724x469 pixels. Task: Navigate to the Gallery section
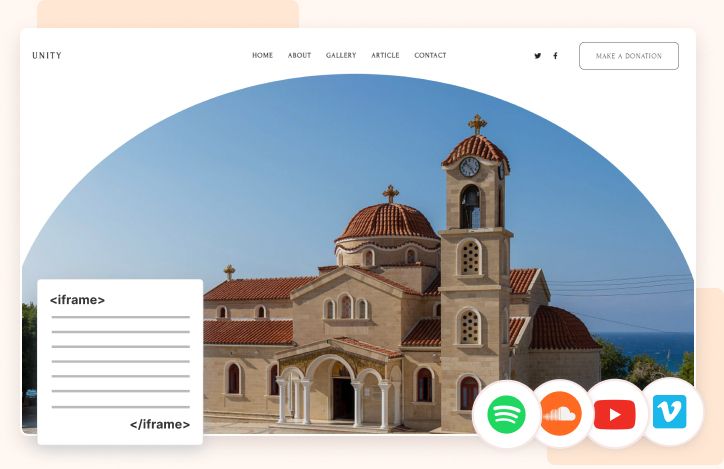[341, 56]
